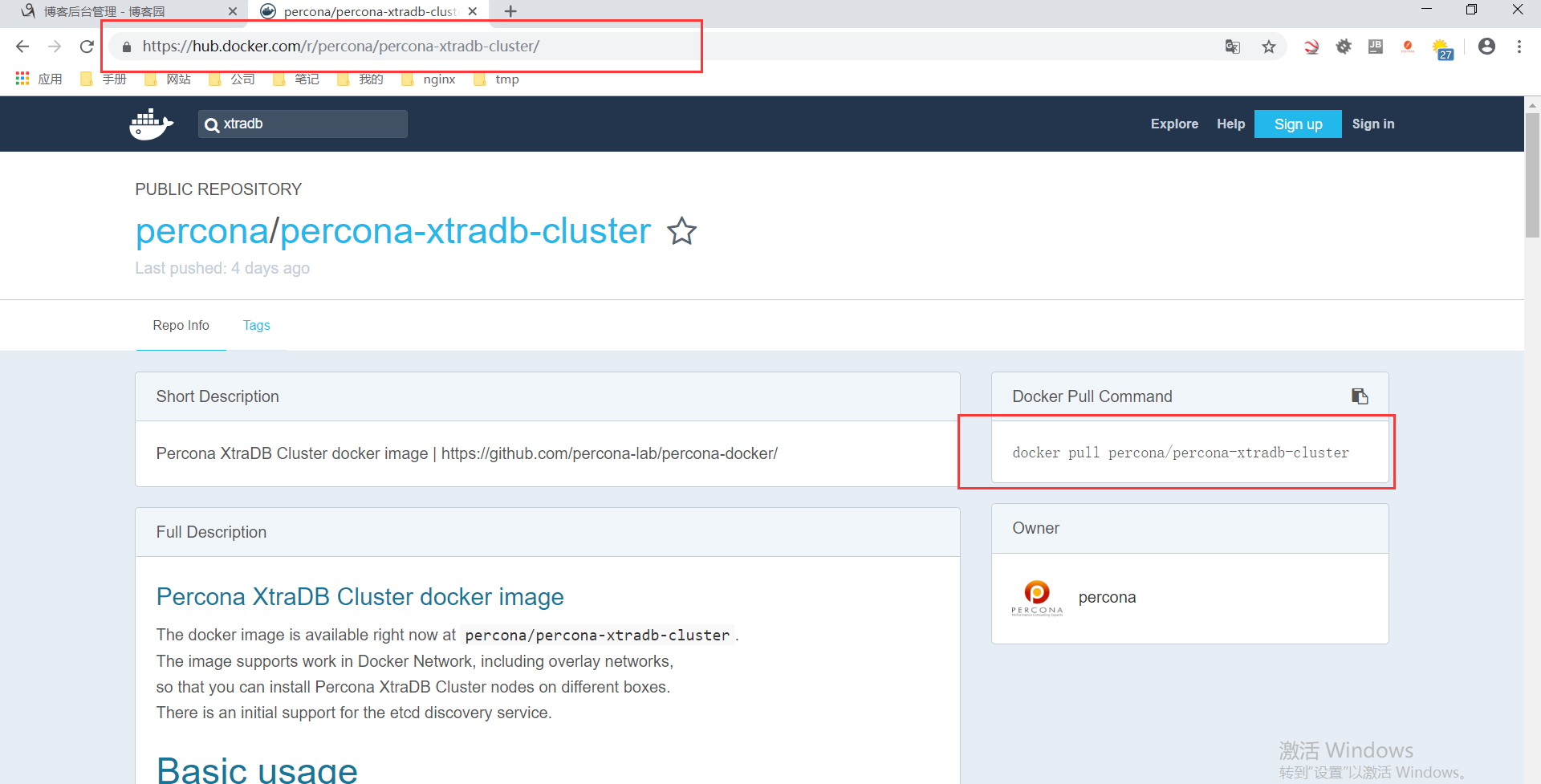Open the 手册 bookmarks folder
This screenshot has height=784, width=1541.
point(104,79)
